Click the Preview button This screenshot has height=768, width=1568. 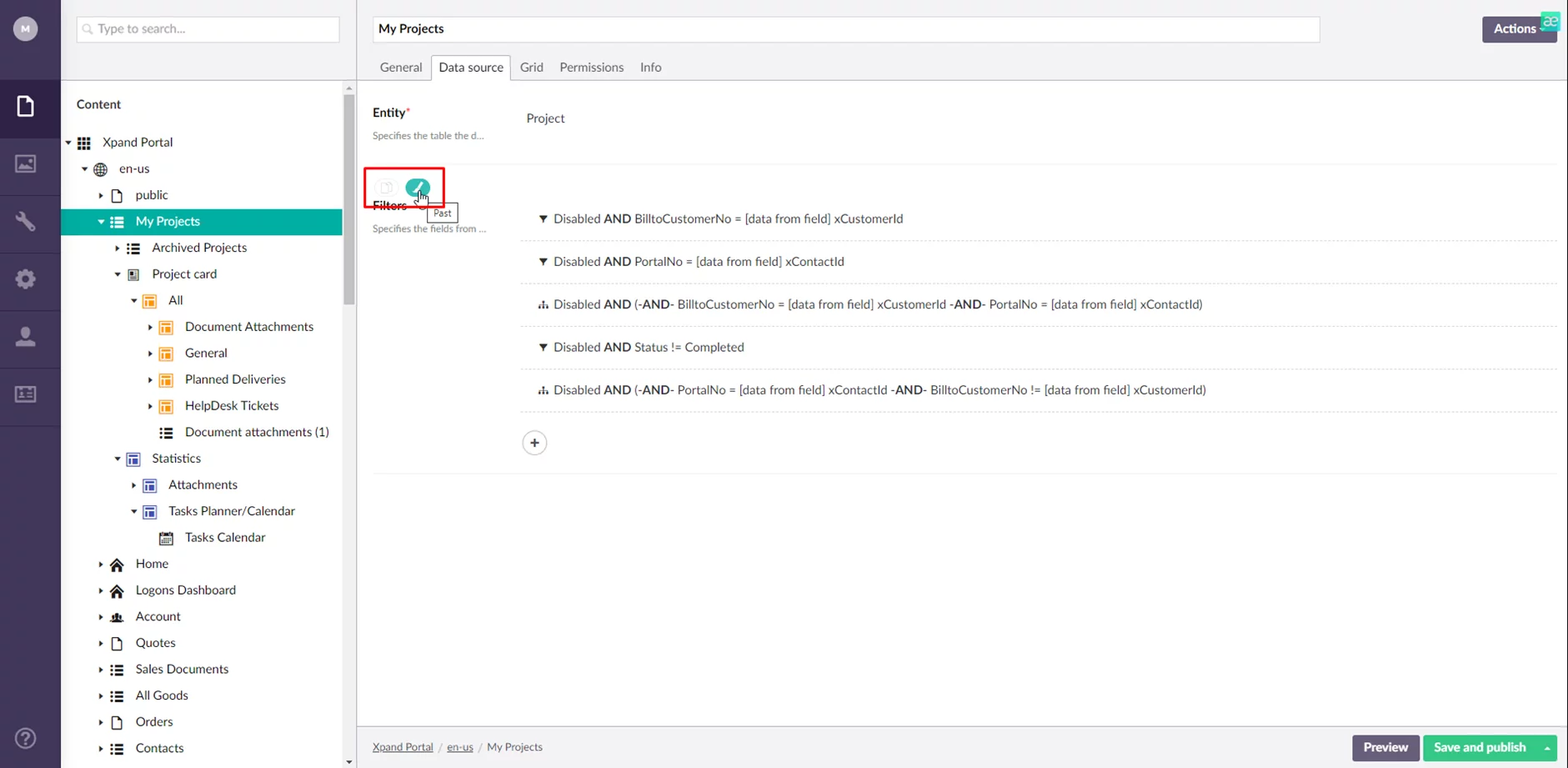point(1385,748)
